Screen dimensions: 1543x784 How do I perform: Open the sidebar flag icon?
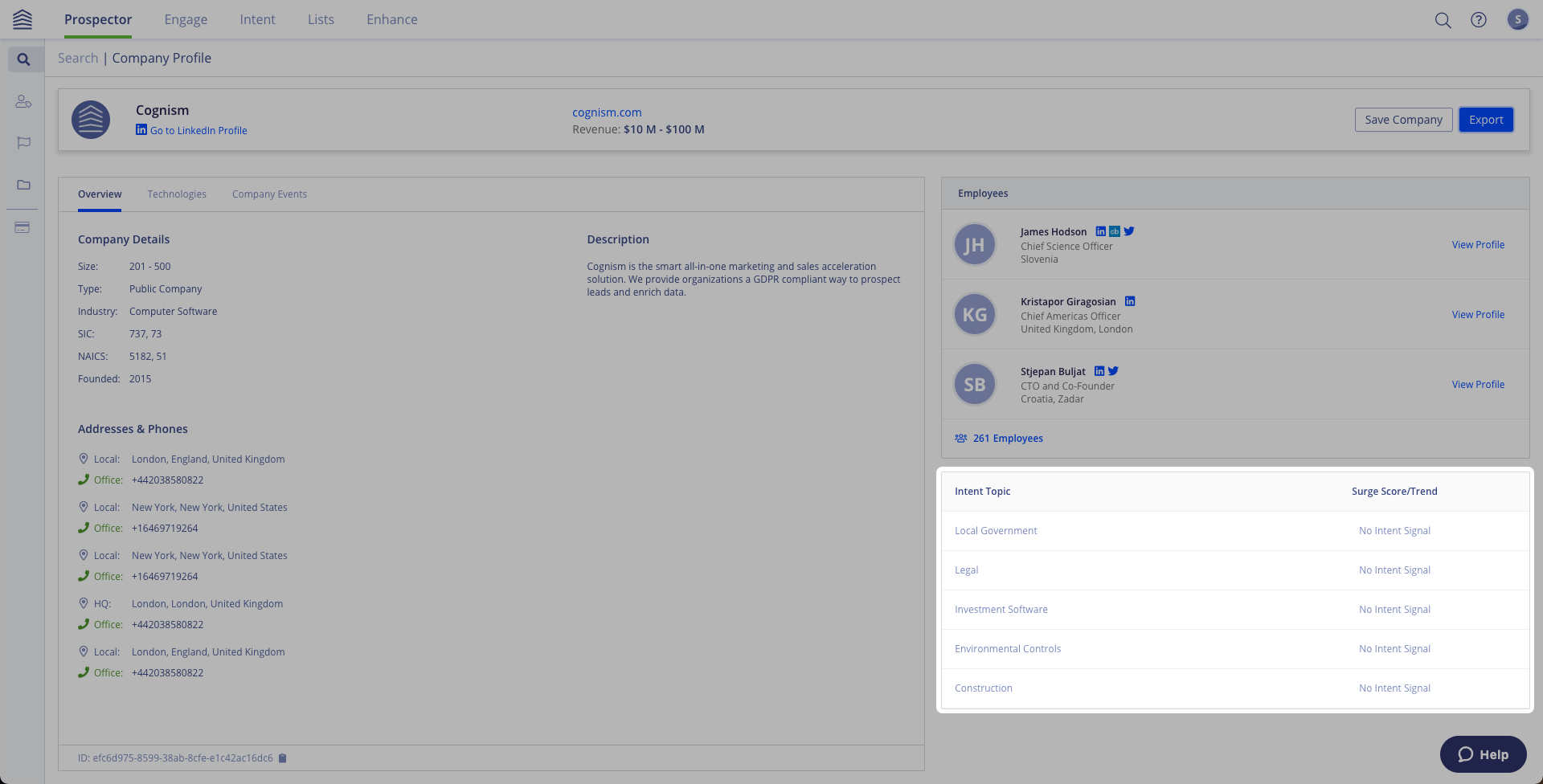(x=23, y=143)
